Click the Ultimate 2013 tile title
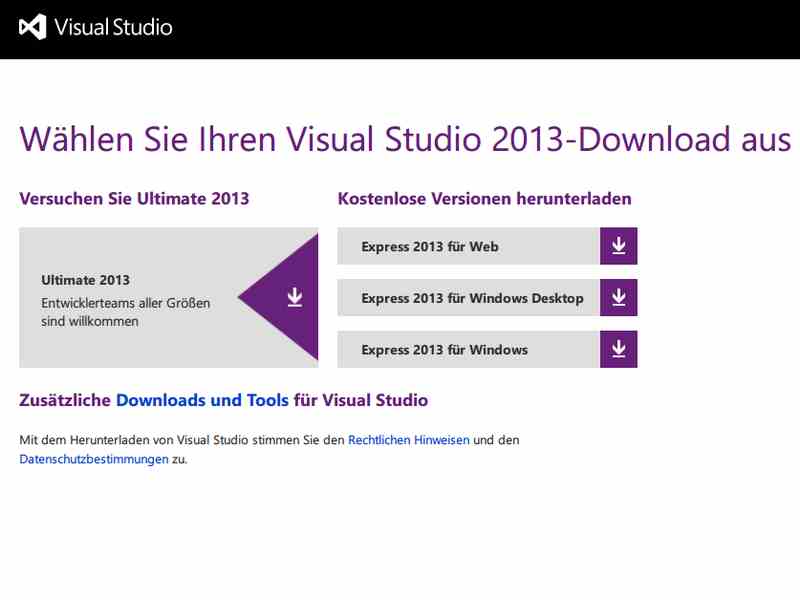The height and width of the screenshot is (600, 800). pyautogui.click(x=85, y=280)
